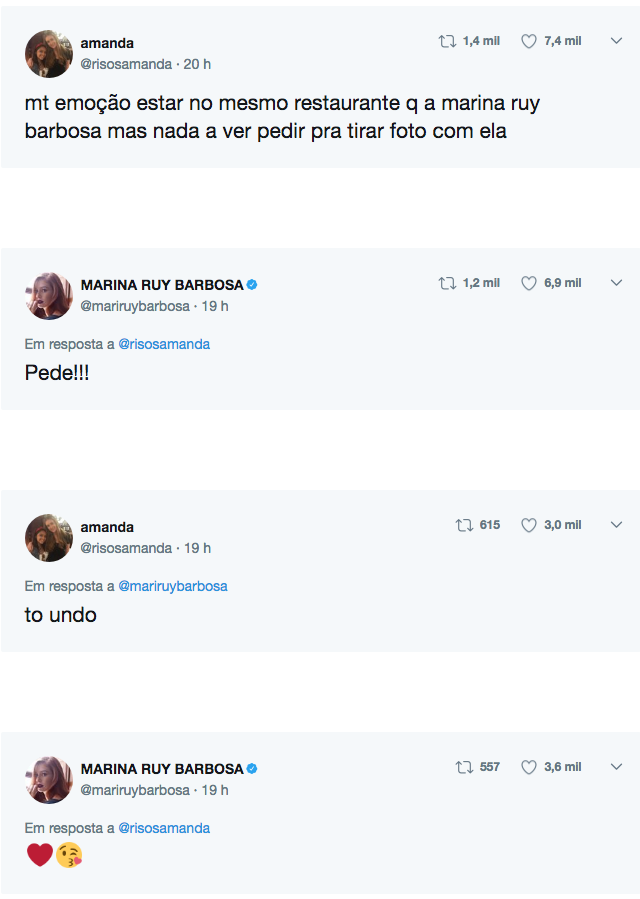Click the verified badge on Marina's last tweet

click(253, 769)
